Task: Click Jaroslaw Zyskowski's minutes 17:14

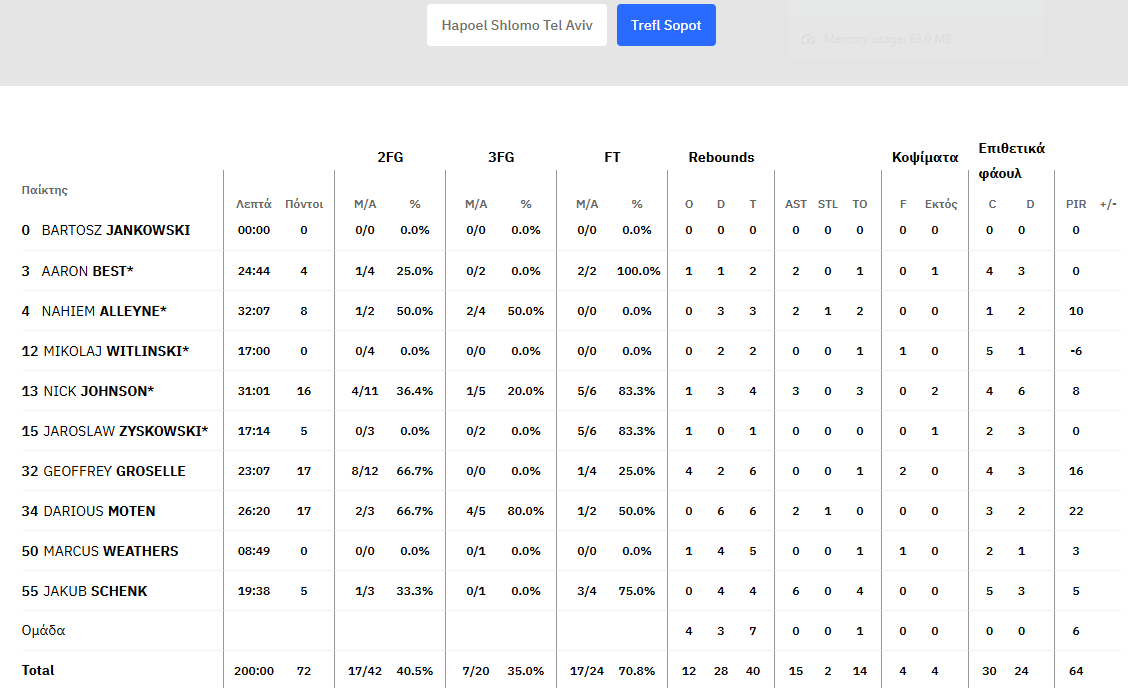Action: [x=254, y=431]
